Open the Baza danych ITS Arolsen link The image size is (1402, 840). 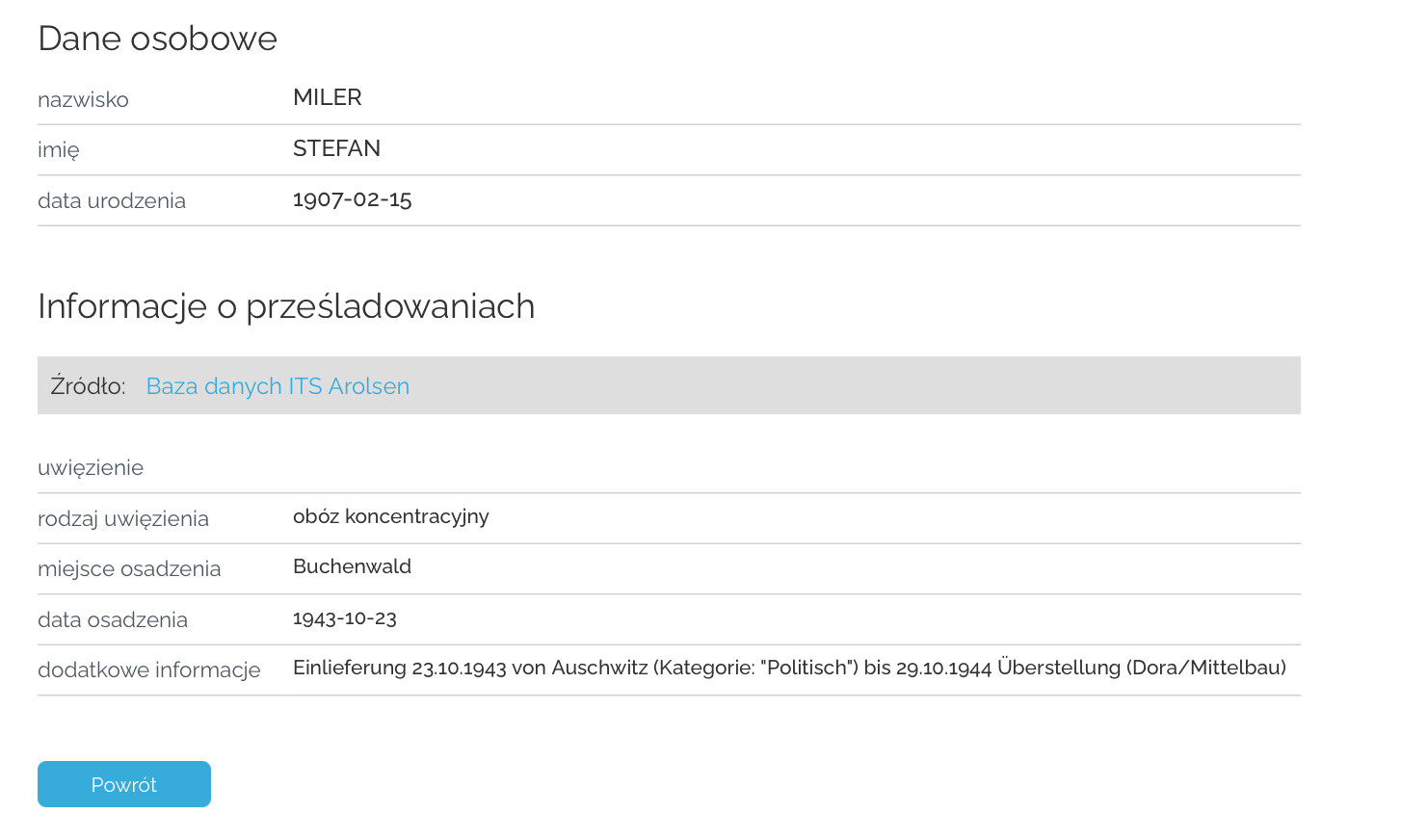point(278,386)
